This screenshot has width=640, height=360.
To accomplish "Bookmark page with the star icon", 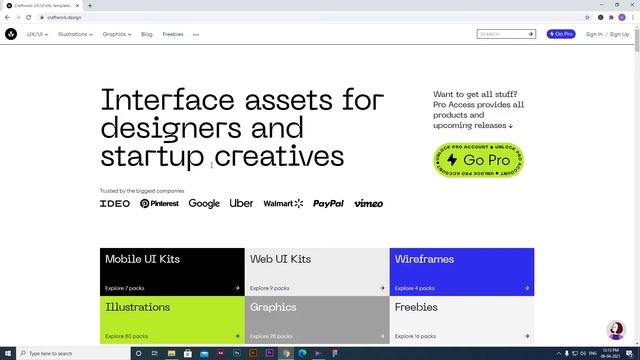I will [x=587, y=18].
